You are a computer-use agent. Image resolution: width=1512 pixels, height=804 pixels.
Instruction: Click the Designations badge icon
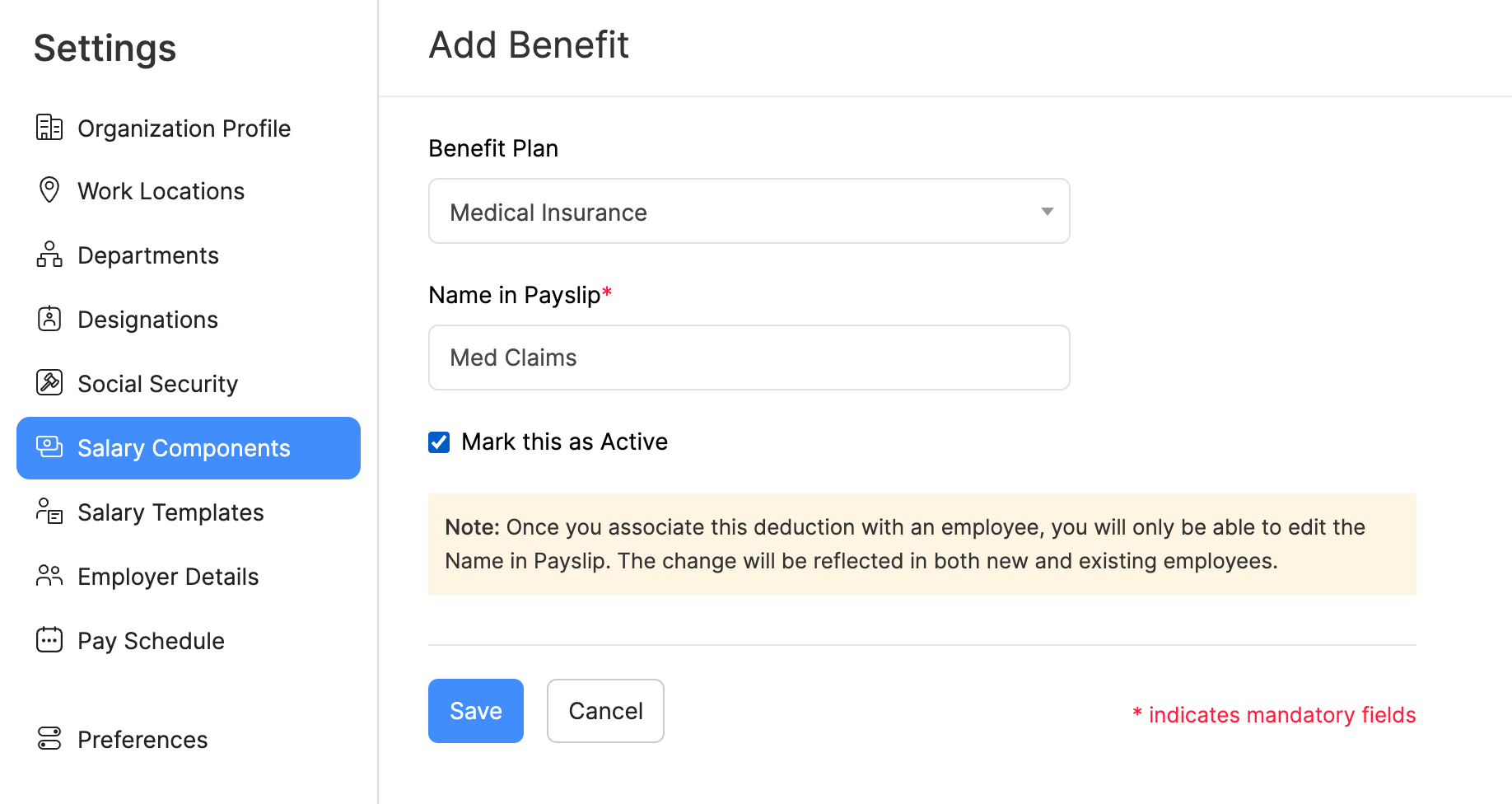pyautogui.click(x=49, y=319)
